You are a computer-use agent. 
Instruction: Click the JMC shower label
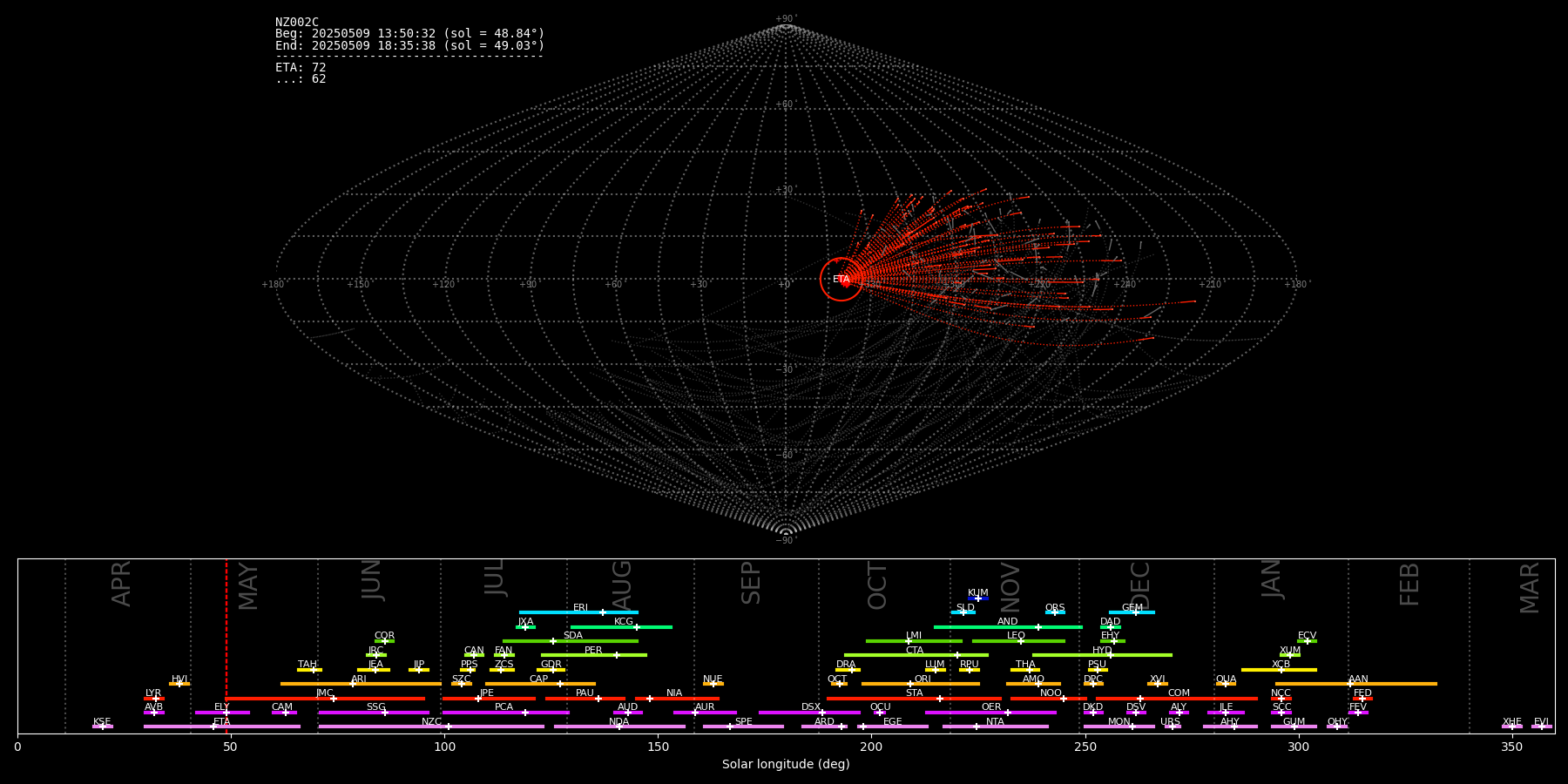325,693
